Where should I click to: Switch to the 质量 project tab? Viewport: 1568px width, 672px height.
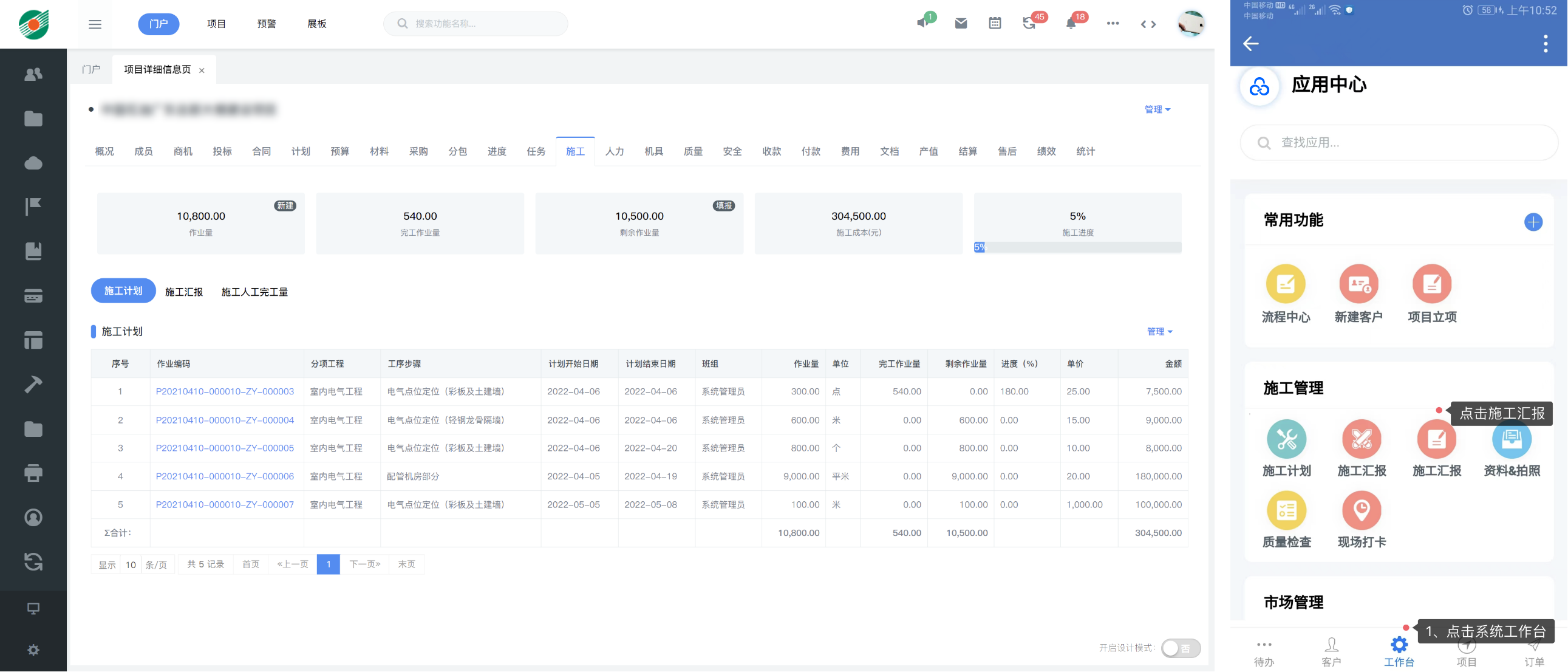click(x=693, y=151)
